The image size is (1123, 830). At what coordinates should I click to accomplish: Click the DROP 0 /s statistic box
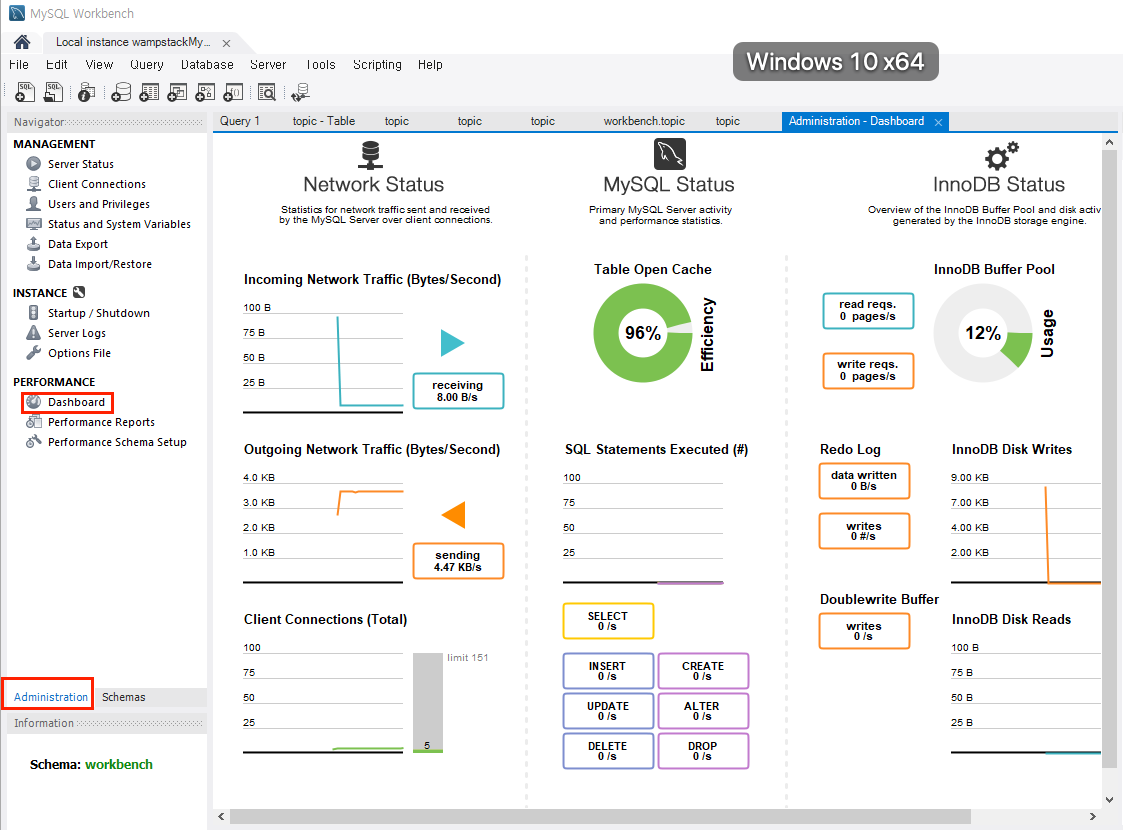(x=703, y=751)
